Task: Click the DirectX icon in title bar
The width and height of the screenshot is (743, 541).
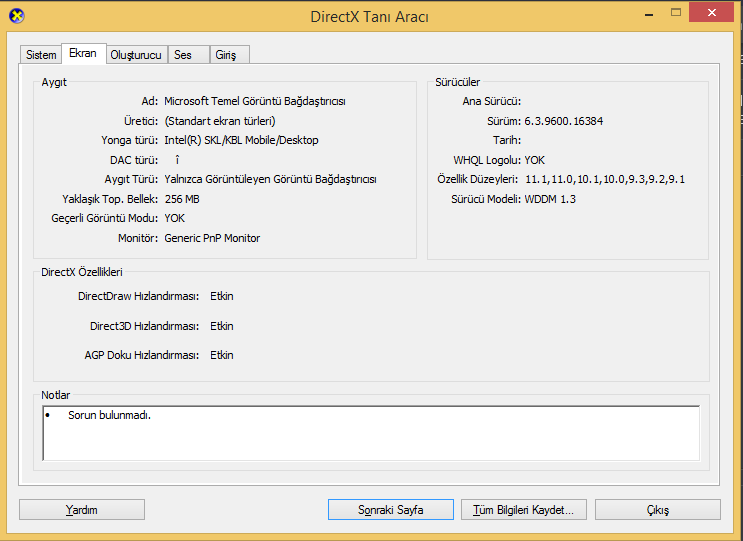Action: click(17, 16)
